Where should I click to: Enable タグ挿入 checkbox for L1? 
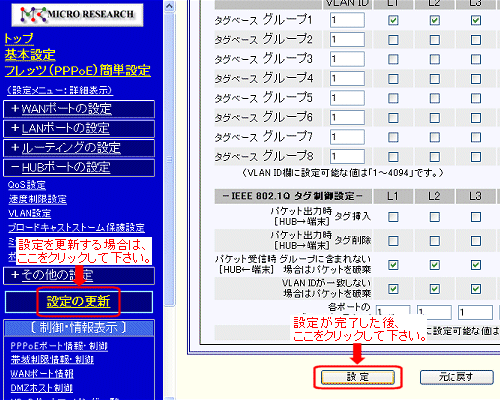click(393, 217)
